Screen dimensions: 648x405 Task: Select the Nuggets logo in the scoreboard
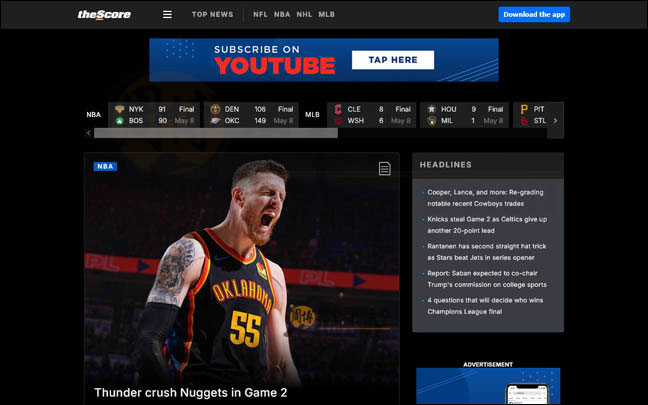coord(215,109)
